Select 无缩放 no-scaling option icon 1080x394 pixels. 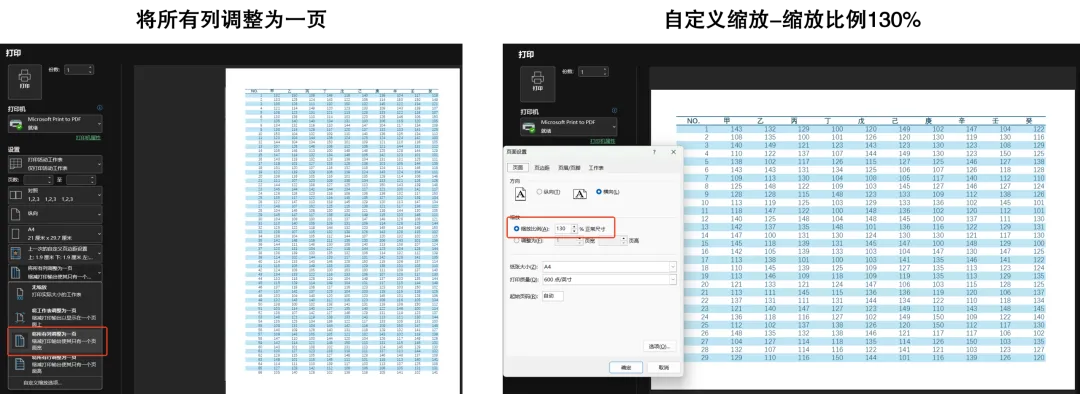tap(19, 293)
